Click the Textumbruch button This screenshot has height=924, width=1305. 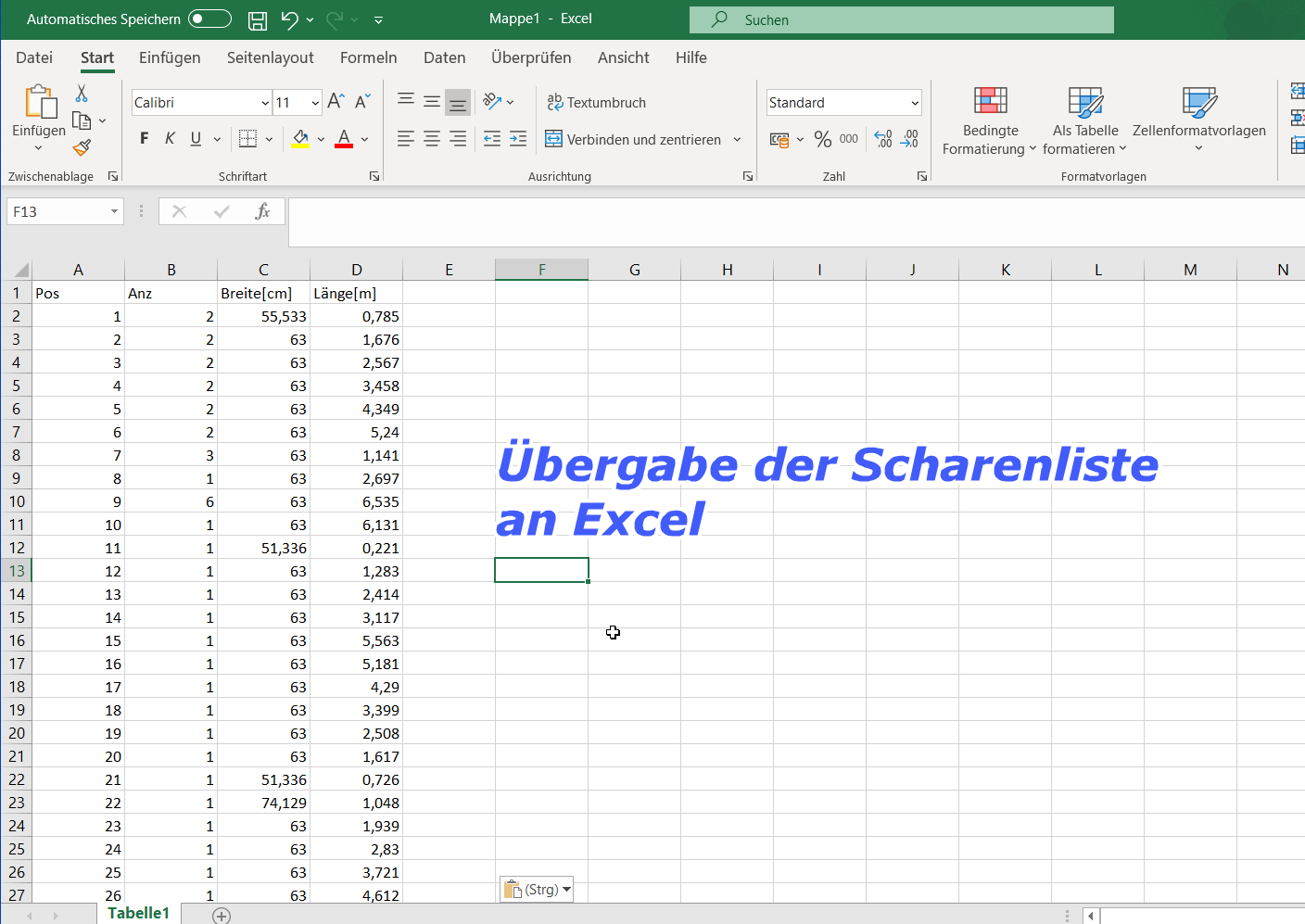pos(596,103)
